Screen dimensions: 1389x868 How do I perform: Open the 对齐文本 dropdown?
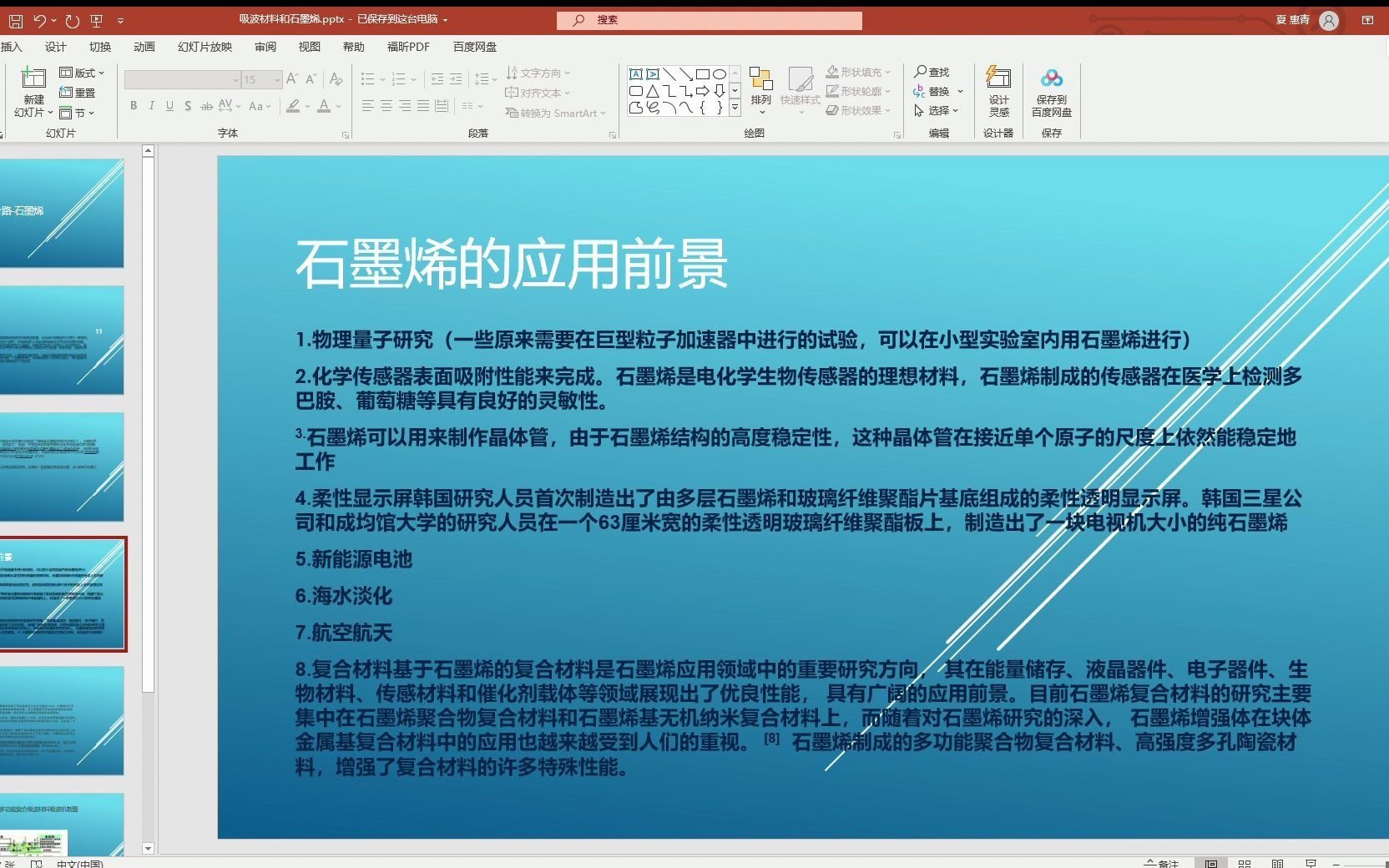click(x=538, y=93)
